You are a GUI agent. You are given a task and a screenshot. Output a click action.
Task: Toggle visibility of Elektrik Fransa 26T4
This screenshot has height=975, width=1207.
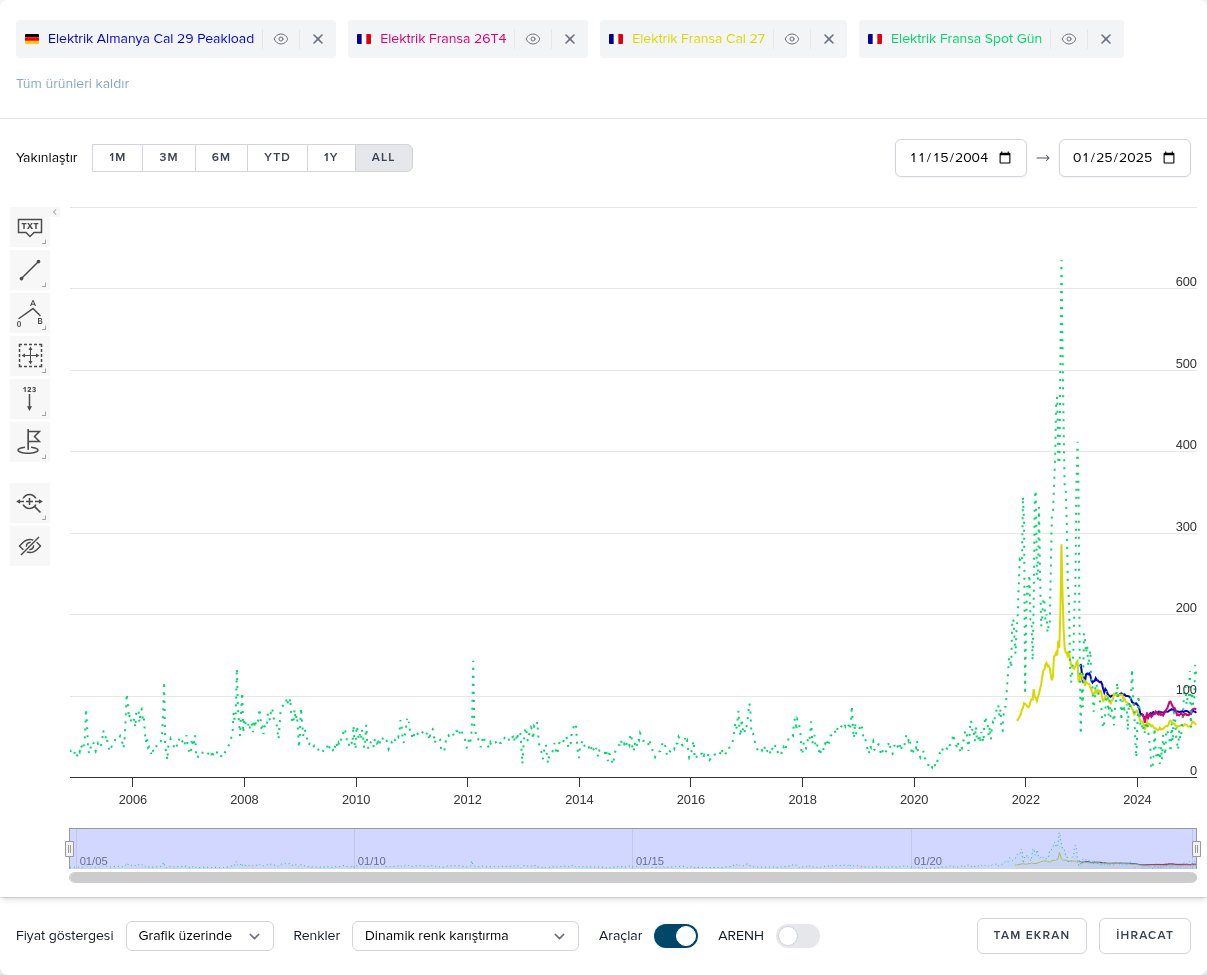[x=533, y=39]
